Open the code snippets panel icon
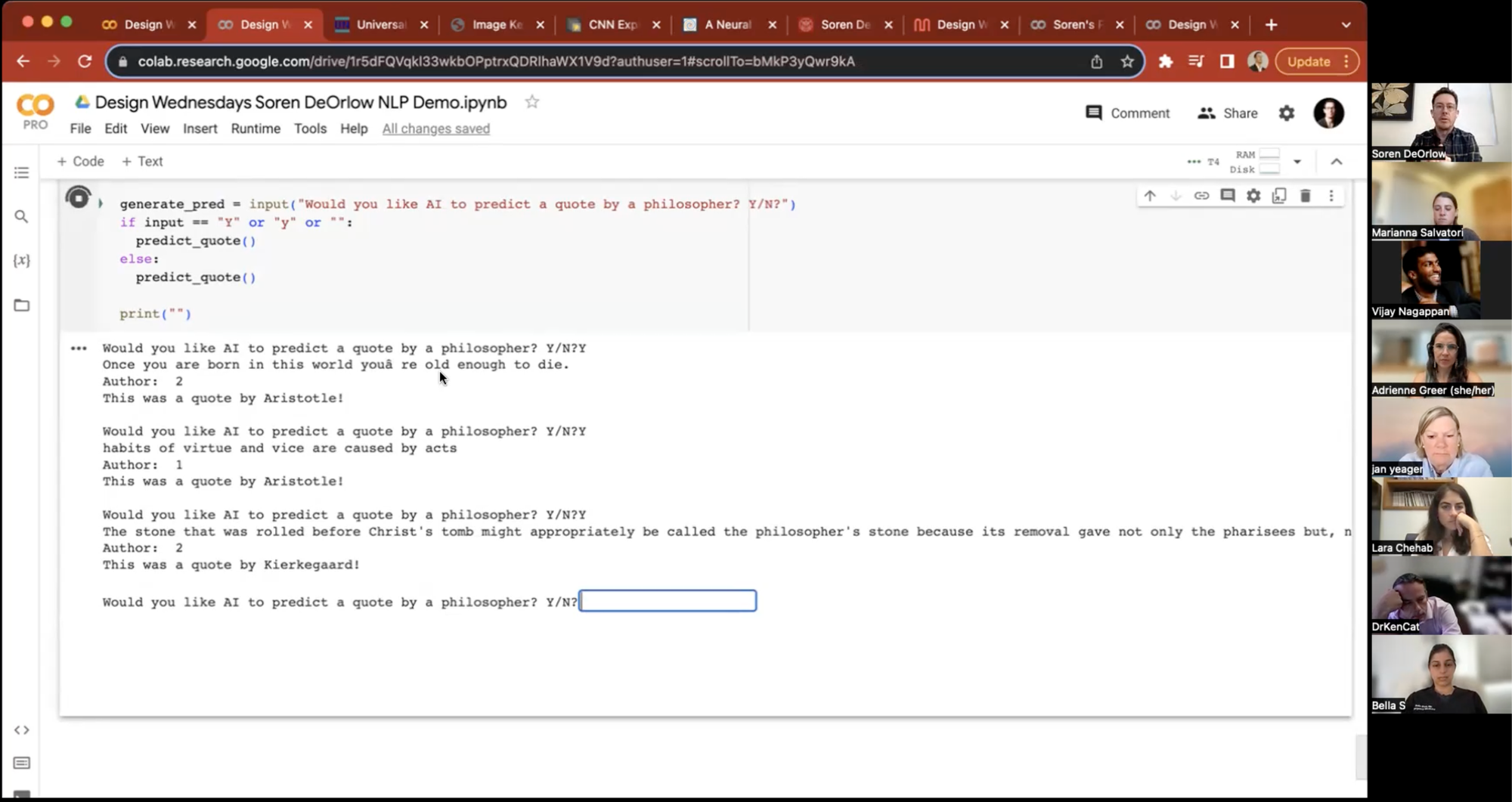The image size is (1512, 802). click(22, 730)
